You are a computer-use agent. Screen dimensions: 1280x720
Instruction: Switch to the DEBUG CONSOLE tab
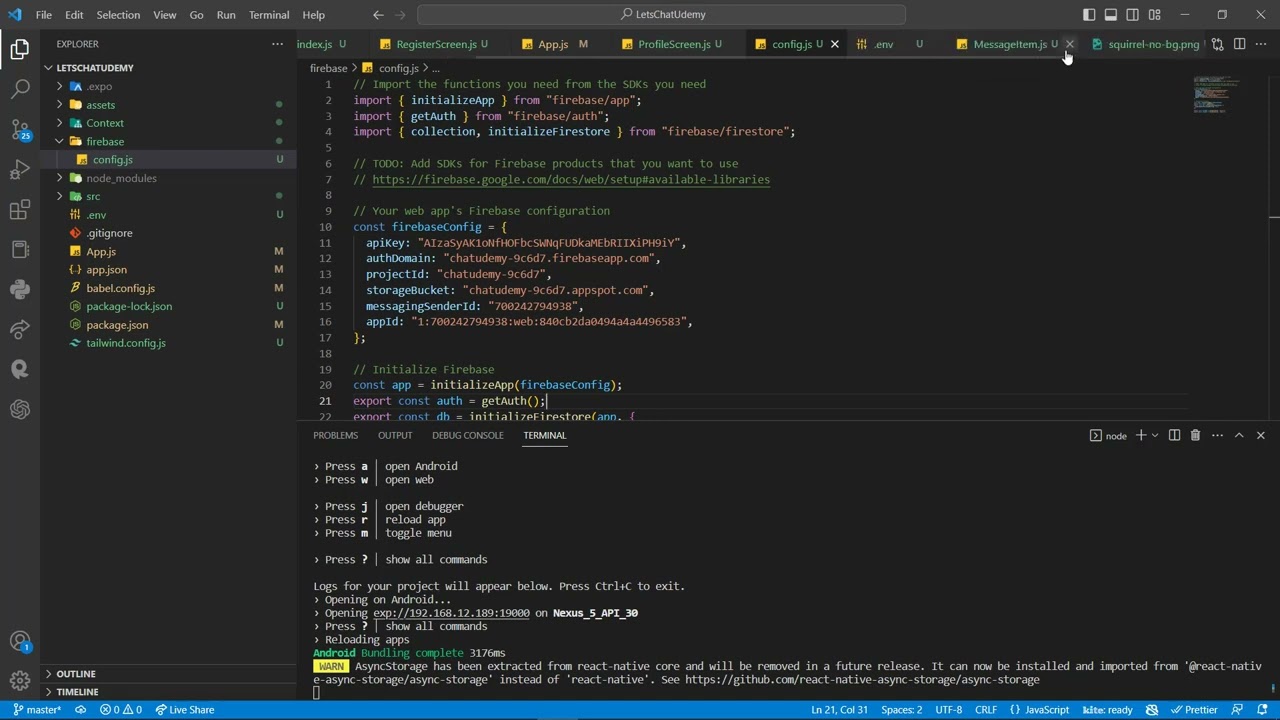tap(468, 435)
